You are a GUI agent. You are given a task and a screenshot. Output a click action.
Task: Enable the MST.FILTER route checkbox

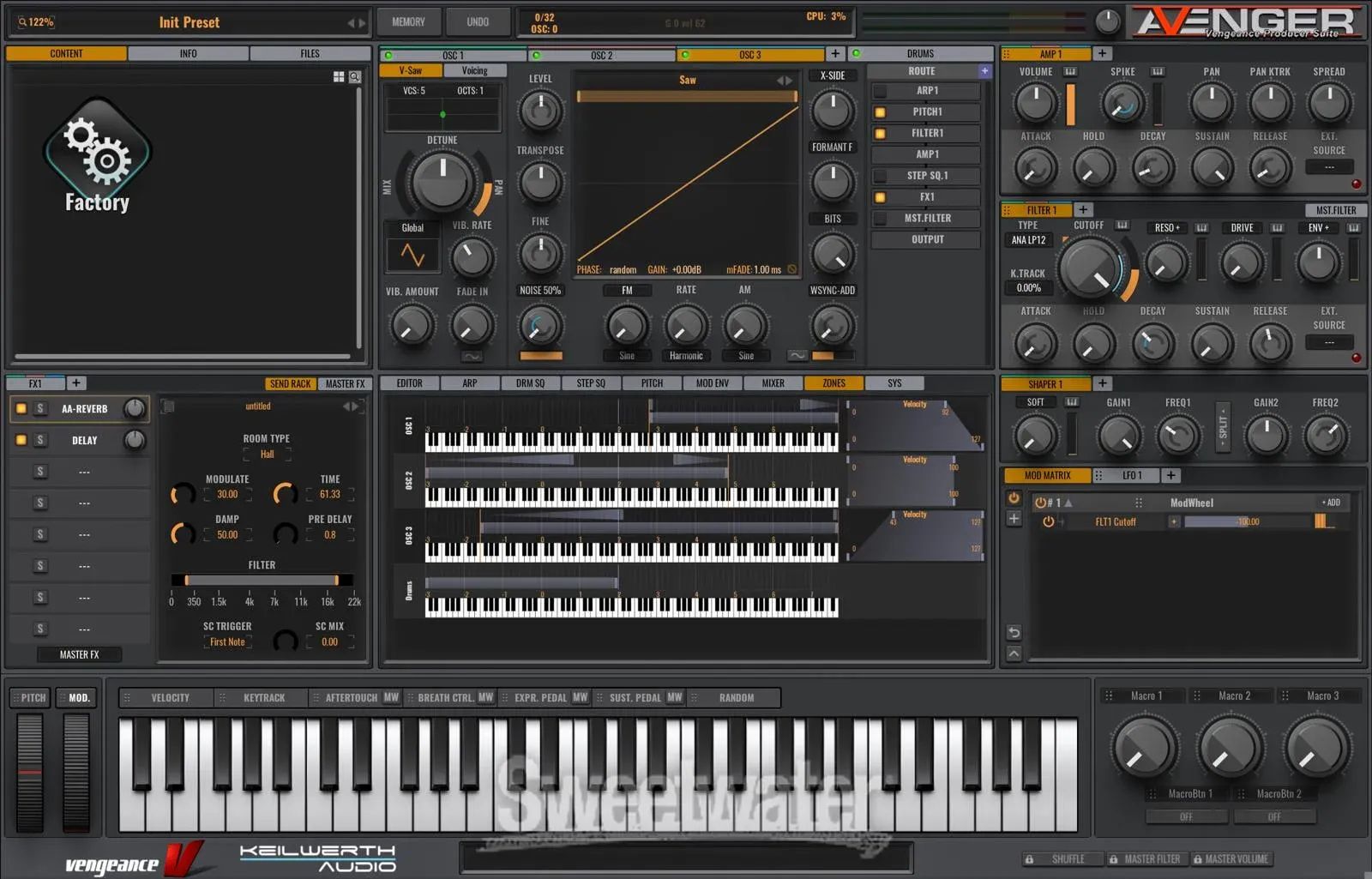click(x=880, y=219)
